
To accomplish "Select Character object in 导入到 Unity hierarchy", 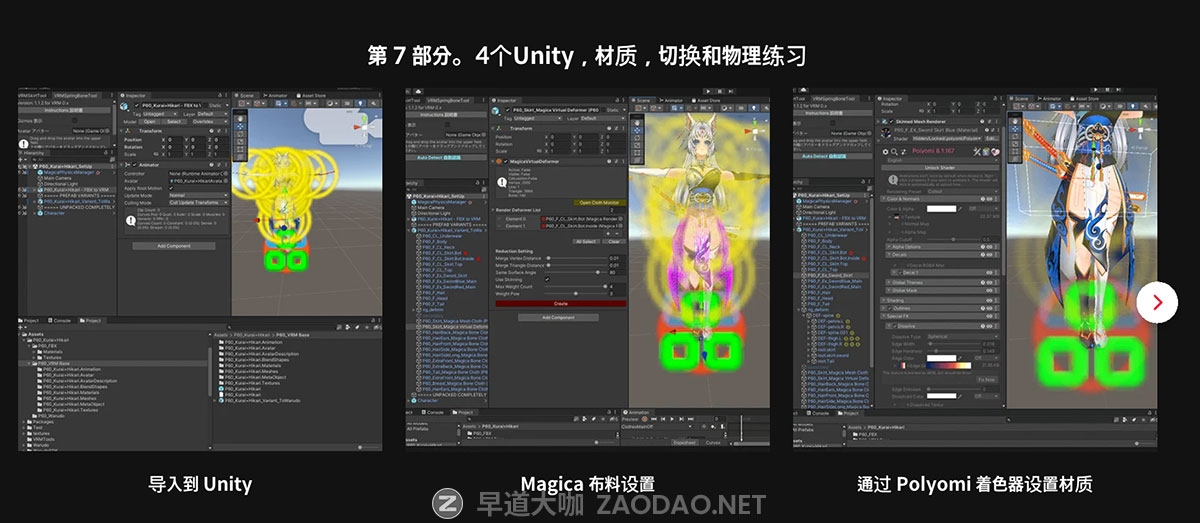I will coord(54,213).
